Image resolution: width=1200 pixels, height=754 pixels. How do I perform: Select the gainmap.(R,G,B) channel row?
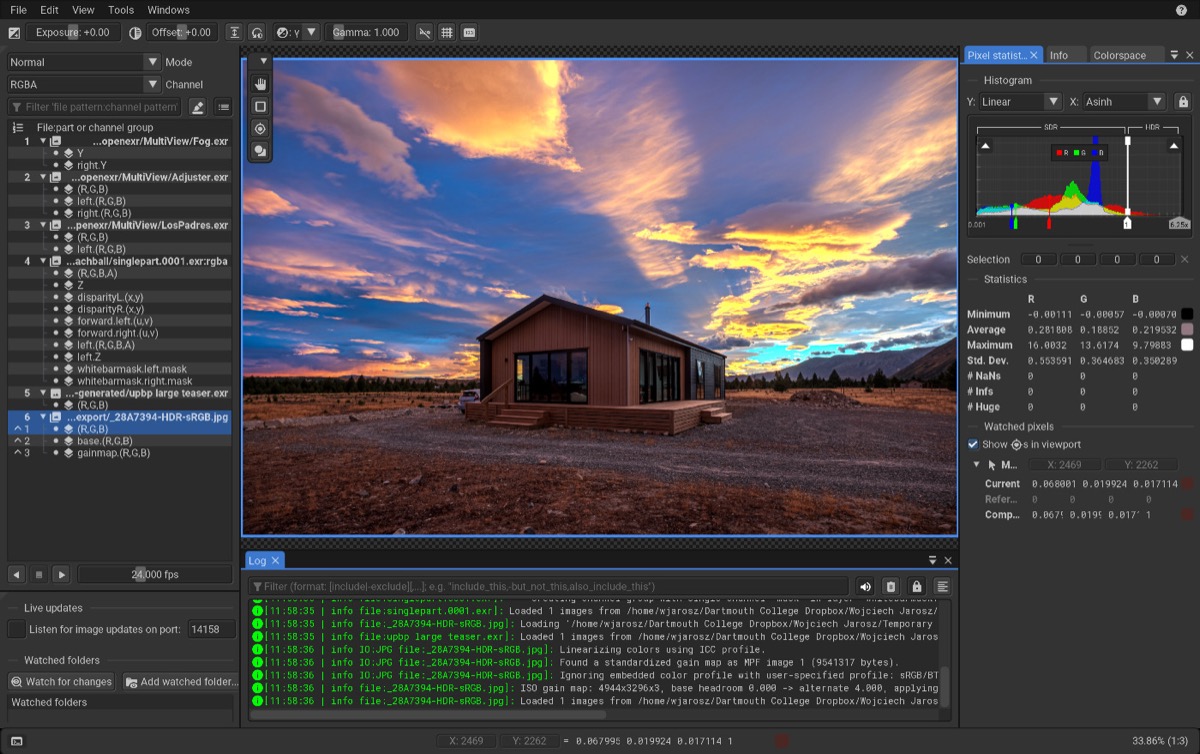tap(120, 453)
